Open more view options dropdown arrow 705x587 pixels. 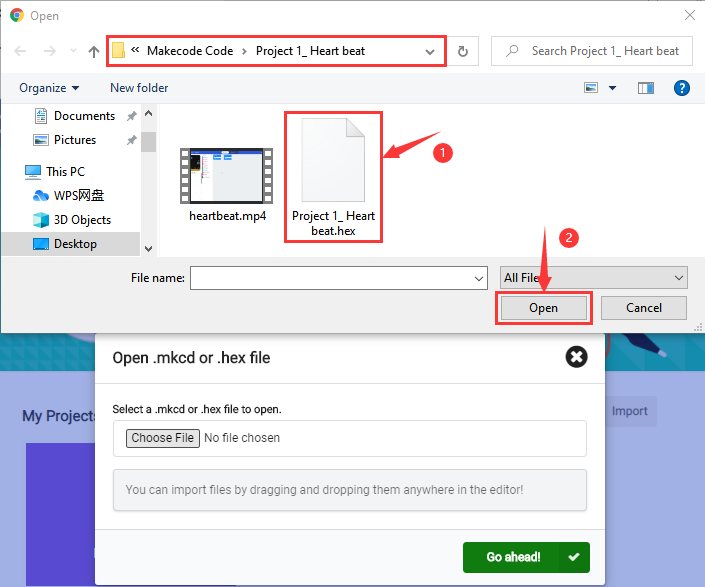tap(612, 88)
